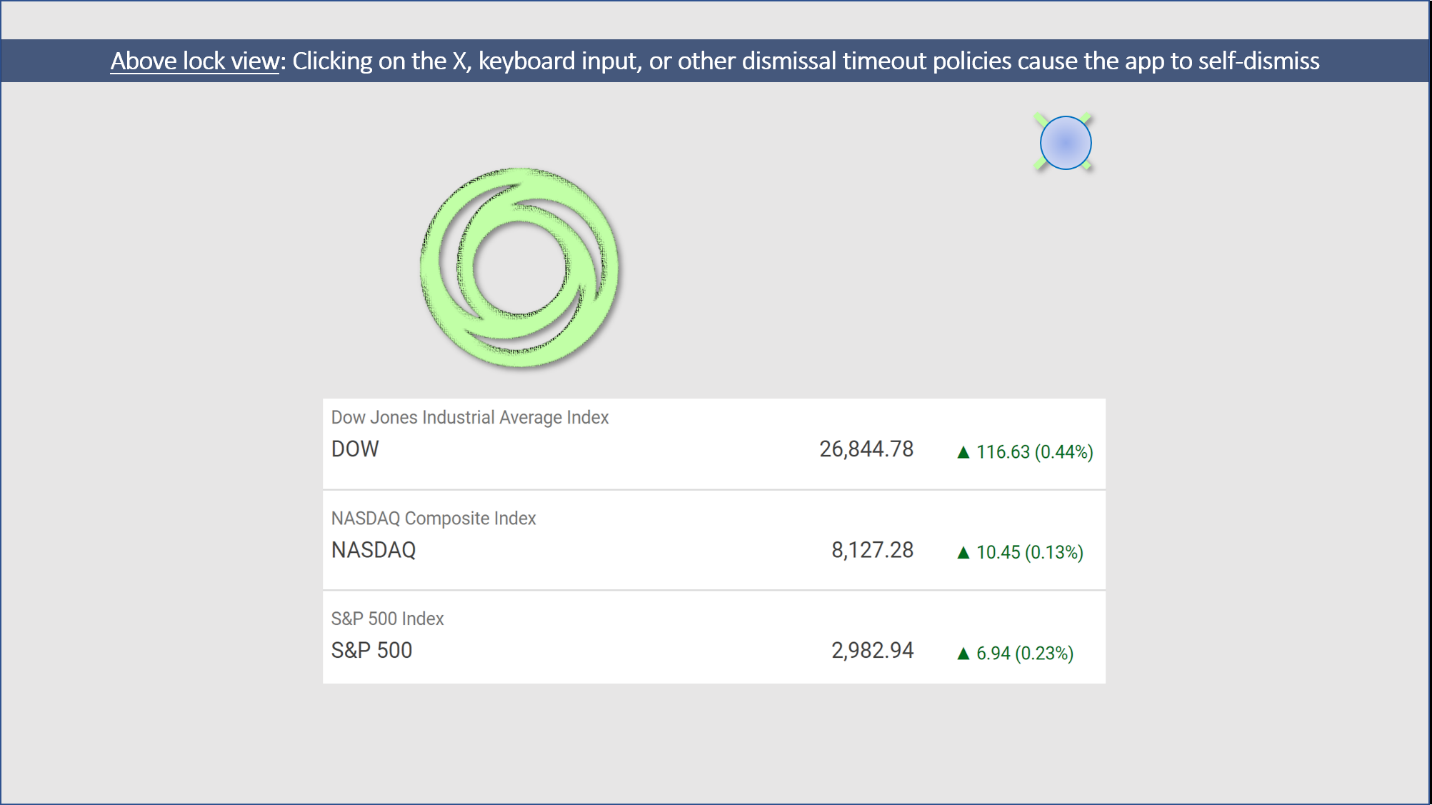
Task: Click the green swirl app logo
Action: pyautogui.click(x=519, y=268)
